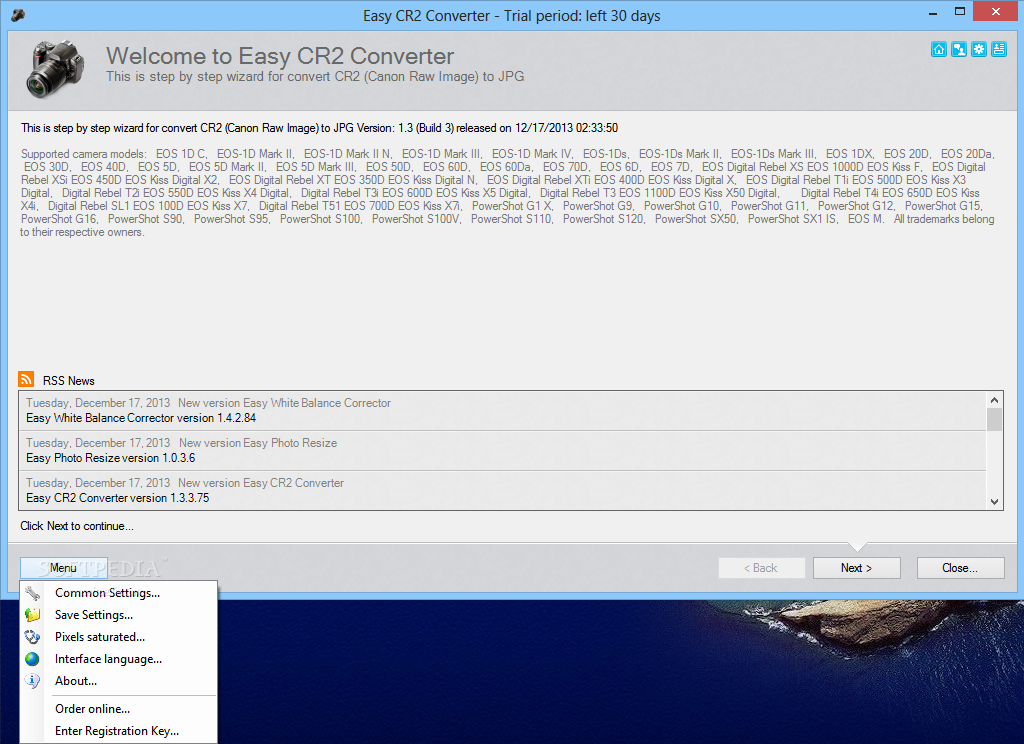Open settings via the gear icon
This screenshot has height=744, width=1024.
click(979, 50)
